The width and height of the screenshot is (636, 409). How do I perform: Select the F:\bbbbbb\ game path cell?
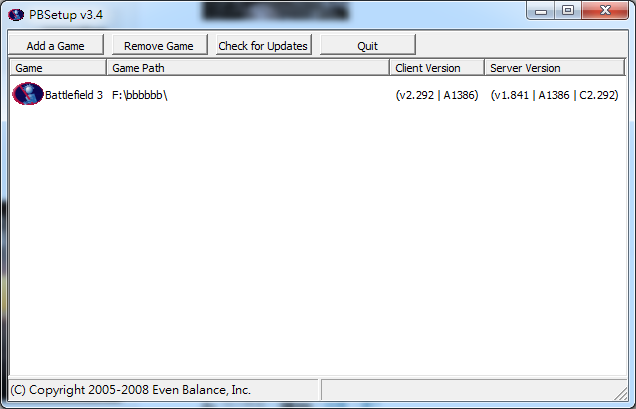point(140,95)
